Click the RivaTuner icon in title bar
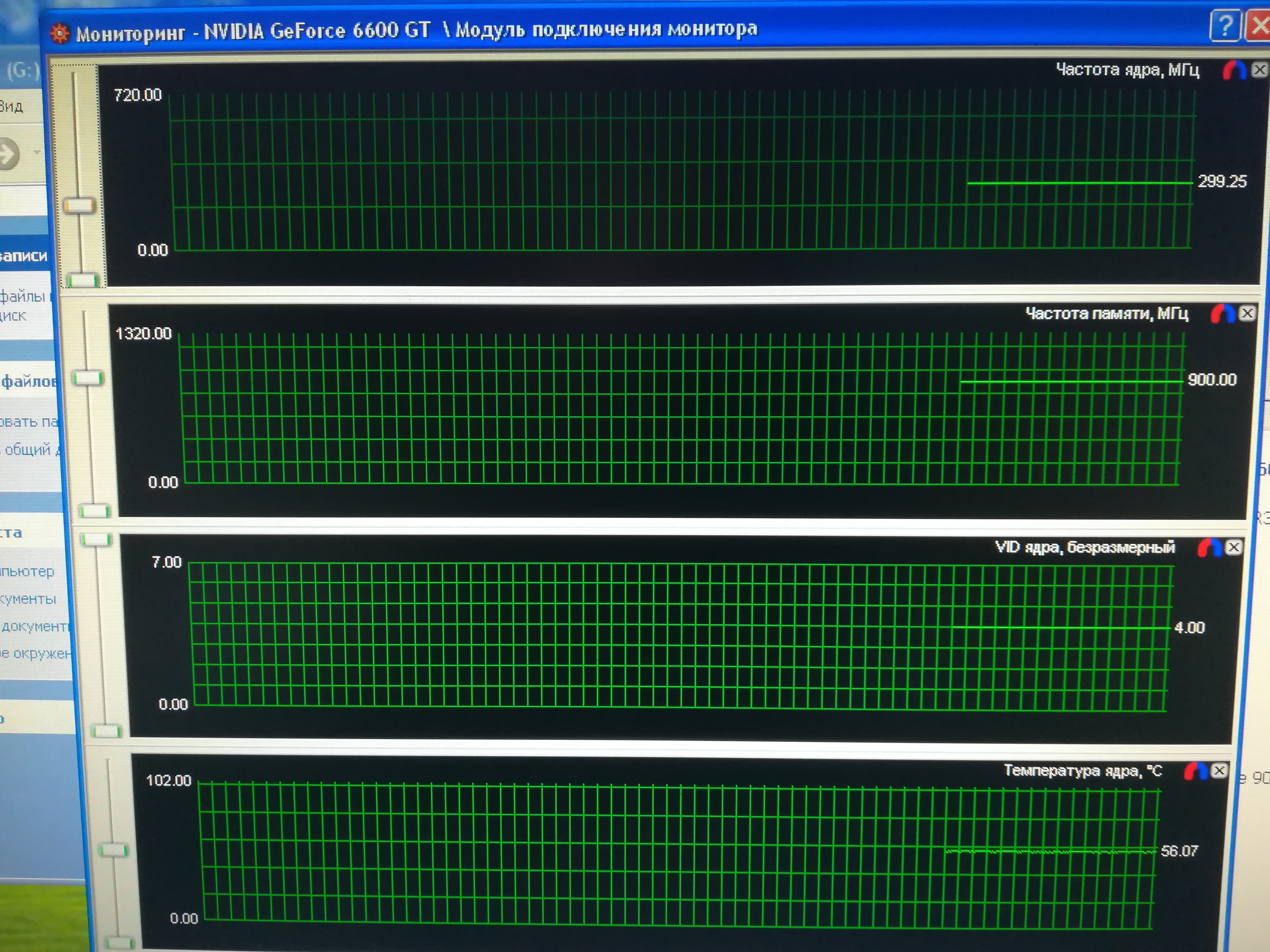Screen dimensions: 1270x952 tap(60, 34)
